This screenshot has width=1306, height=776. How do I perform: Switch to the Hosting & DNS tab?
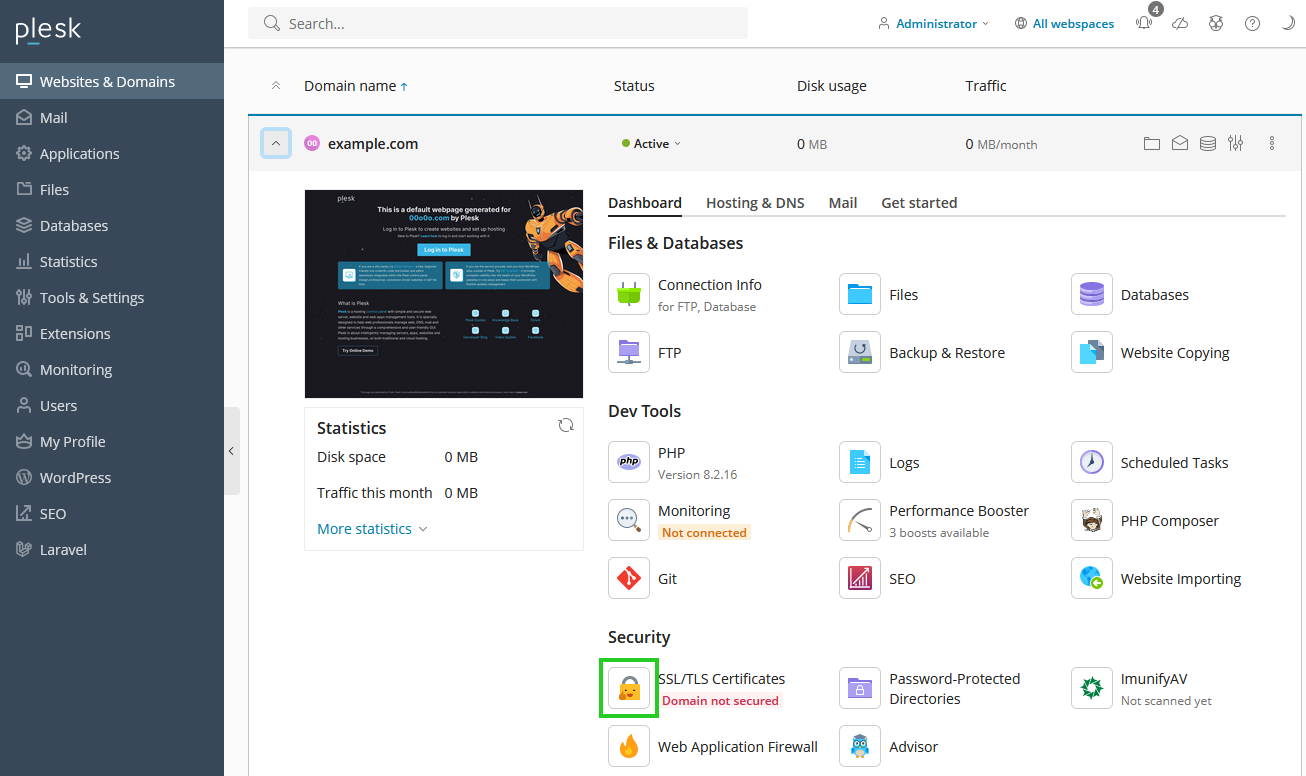754,202
